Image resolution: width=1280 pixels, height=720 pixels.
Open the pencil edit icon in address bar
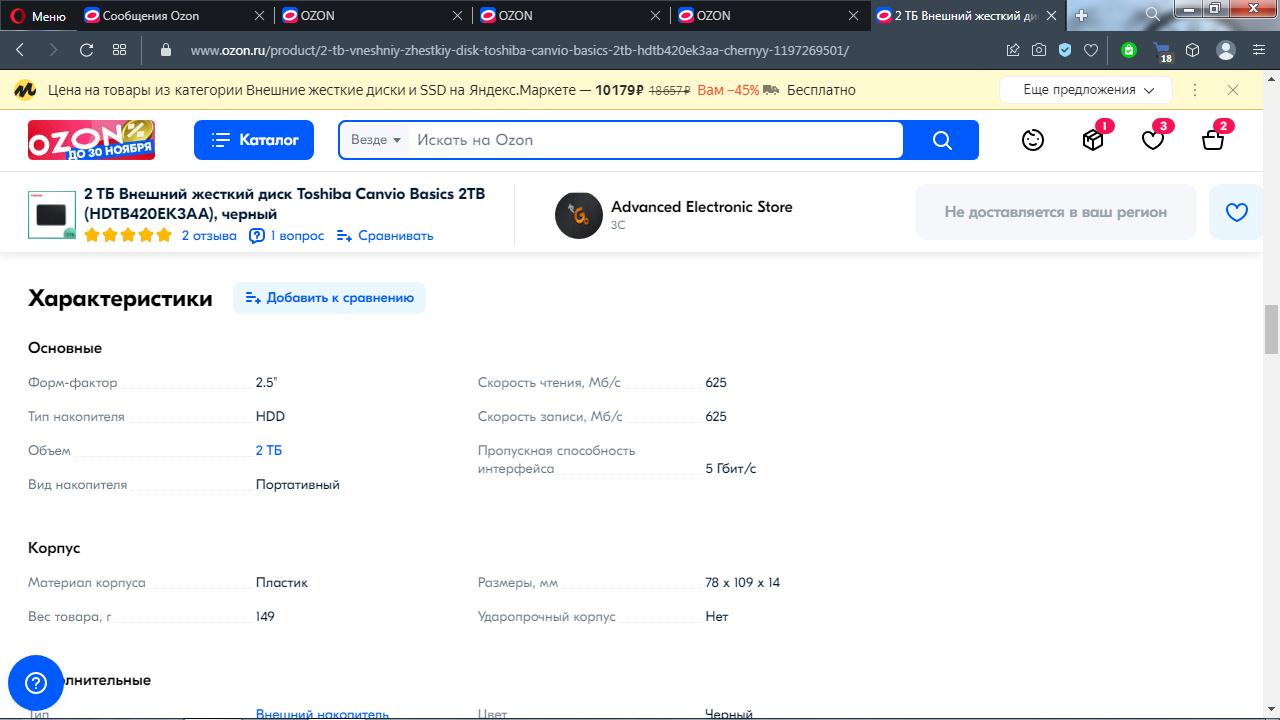1013,50
